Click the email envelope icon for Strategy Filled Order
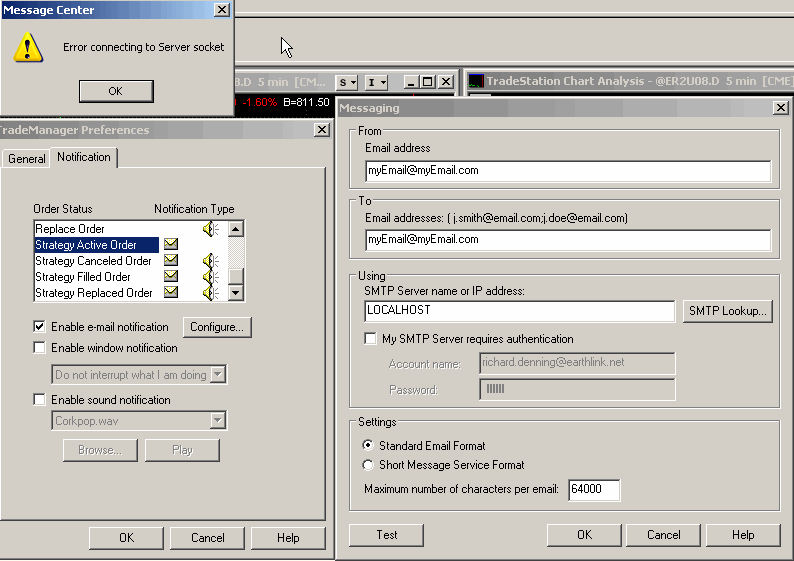The height and width of the screenshot is (561, 794). coord(171,276)
